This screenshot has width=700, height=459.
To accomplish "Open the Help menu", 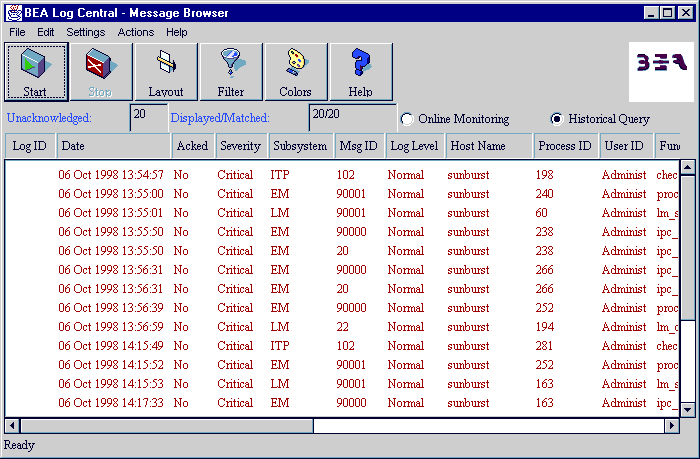I will click(x=177, y=32).
